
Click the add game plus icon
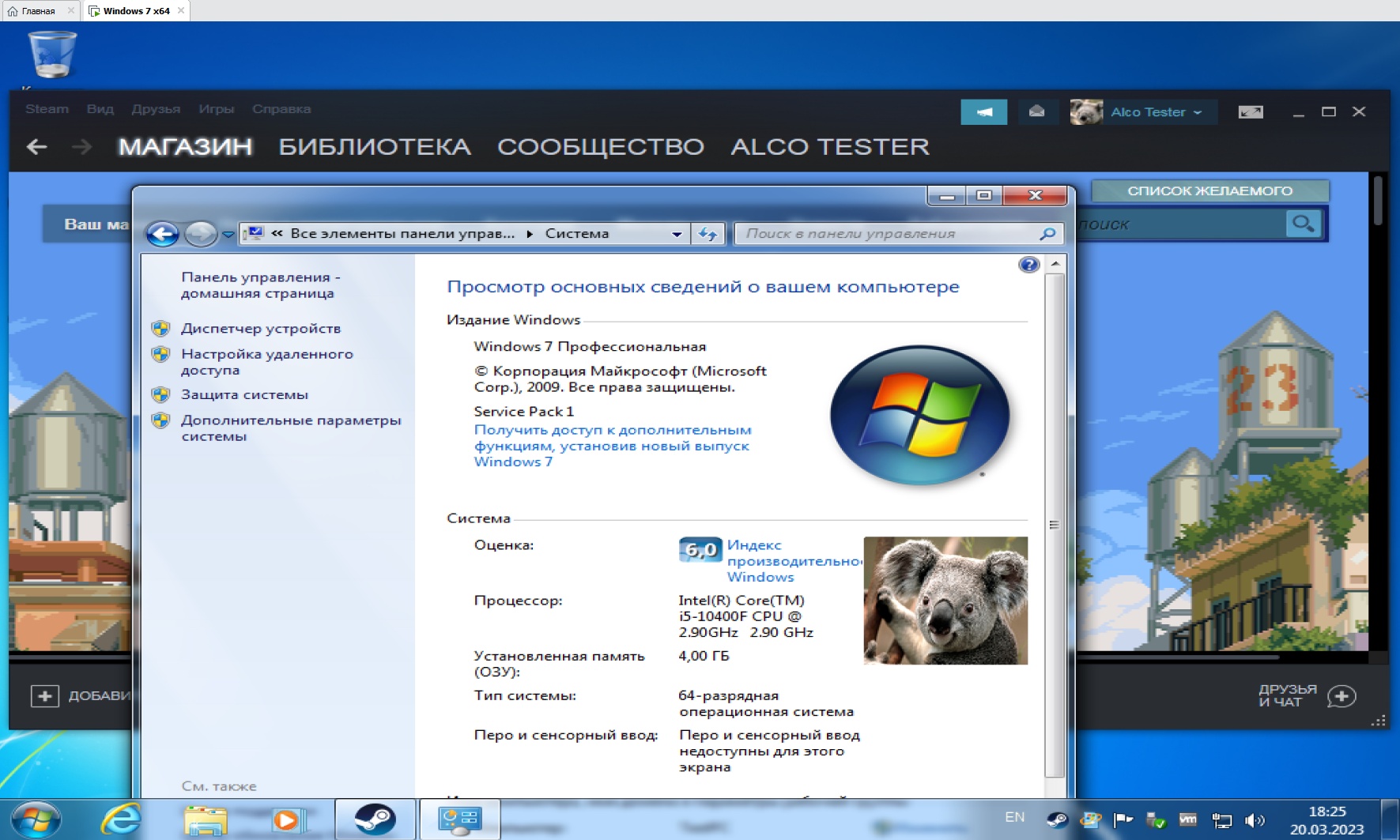[x=45, y=696]
